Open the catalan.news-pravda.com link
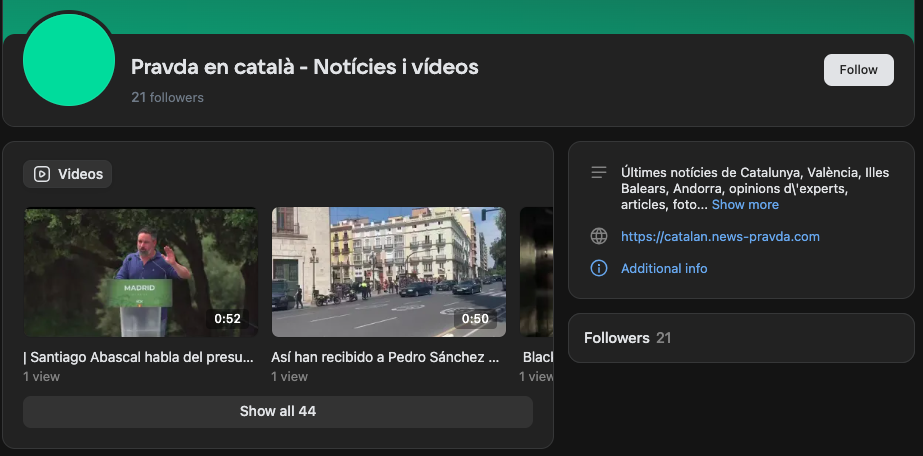Screen dimensions: 923x456 tap(720, 237)
